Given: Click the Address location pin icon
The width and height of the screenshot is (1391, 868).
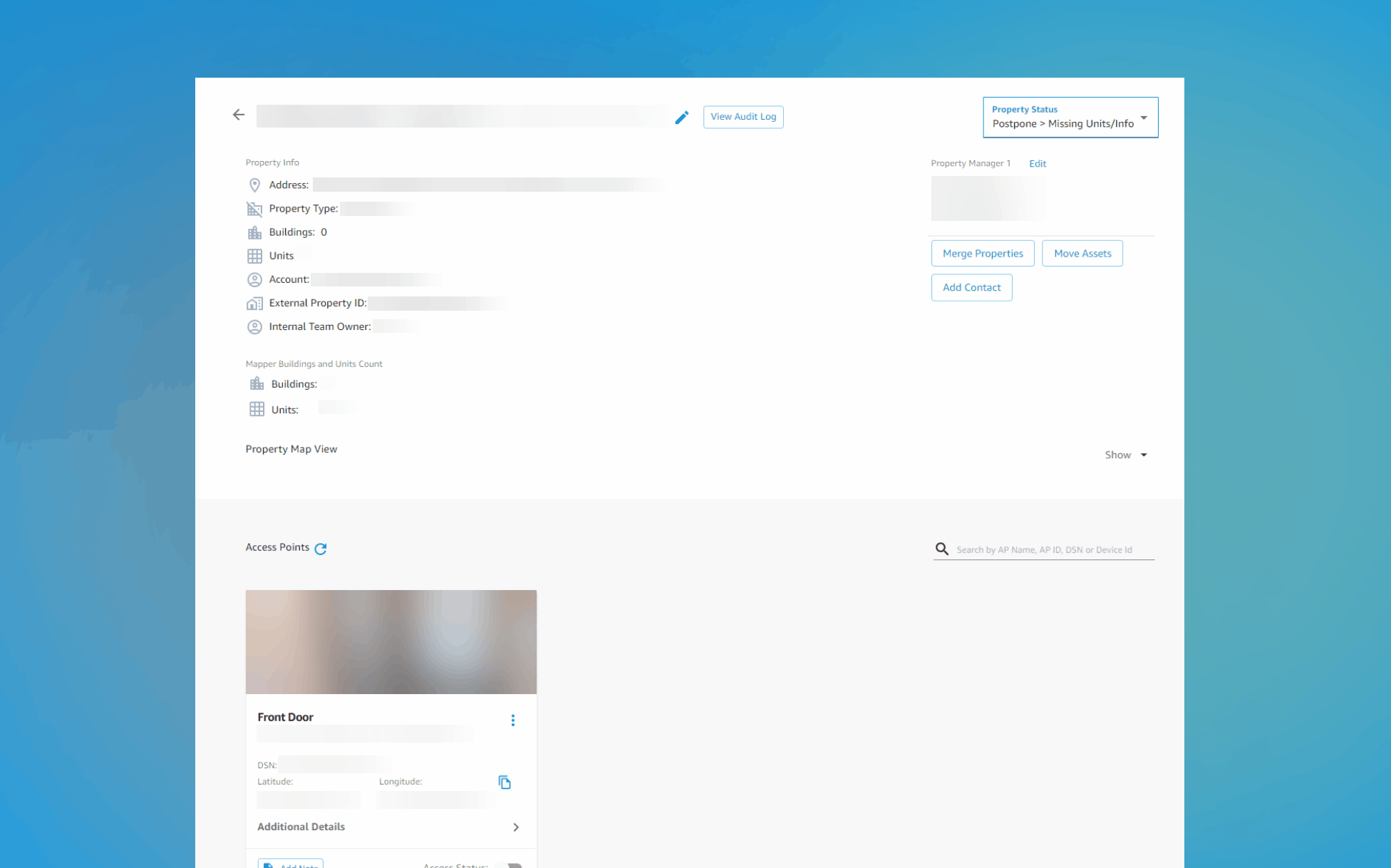Looking at the screenshot, I should point(254,185).
